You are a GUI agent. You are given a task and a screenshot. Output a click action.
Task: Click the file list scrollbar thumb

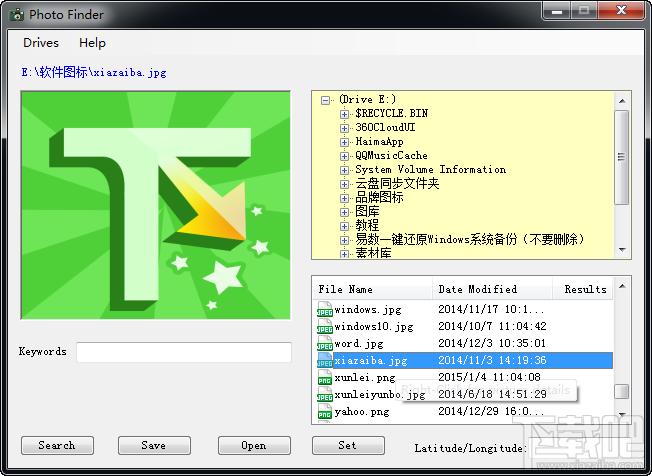tap(622, 391)
